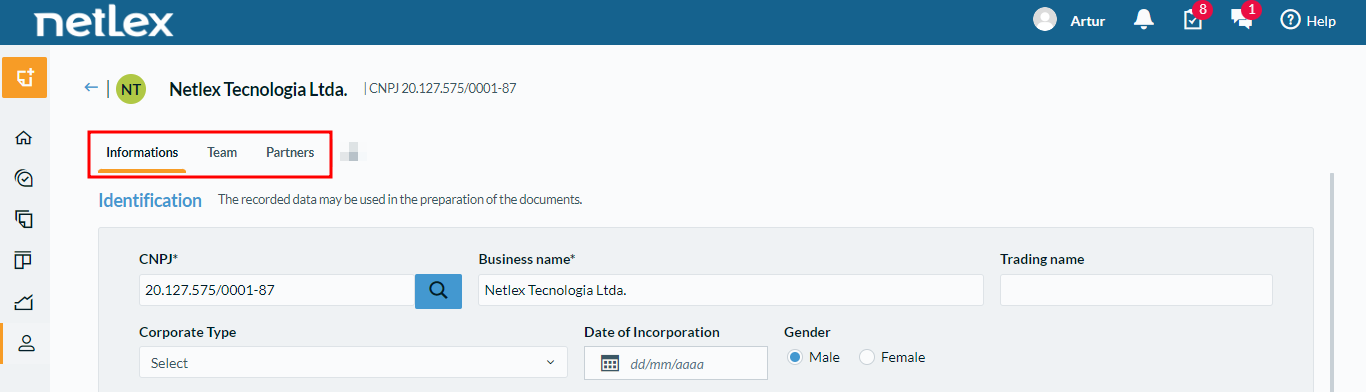Click the Date of Incorporation input
The width and height of the screenshot is (1366, 392).
tap(676, 363)
